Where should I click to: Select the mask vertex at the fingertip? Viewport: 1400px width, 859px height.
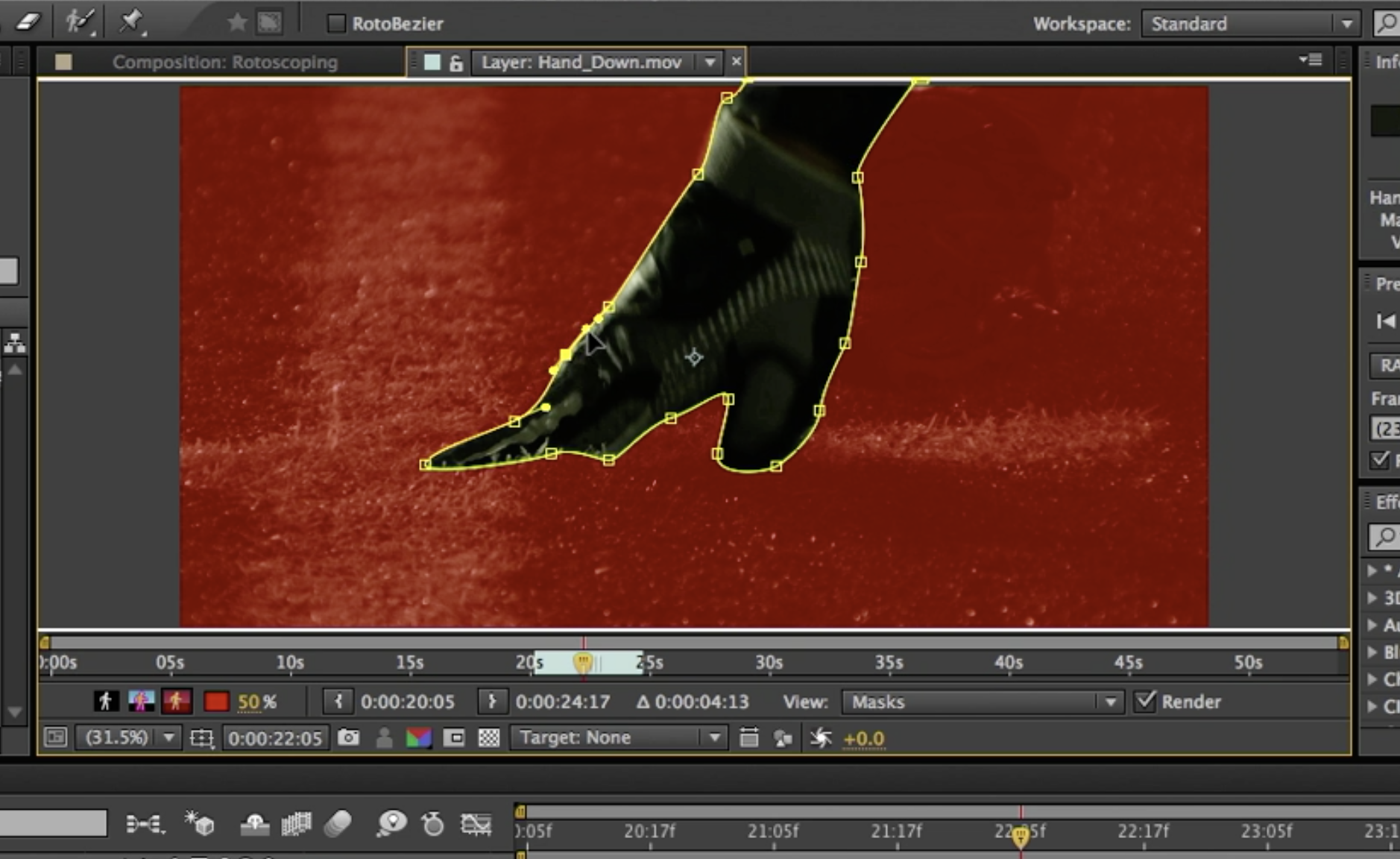click(425, 465)
